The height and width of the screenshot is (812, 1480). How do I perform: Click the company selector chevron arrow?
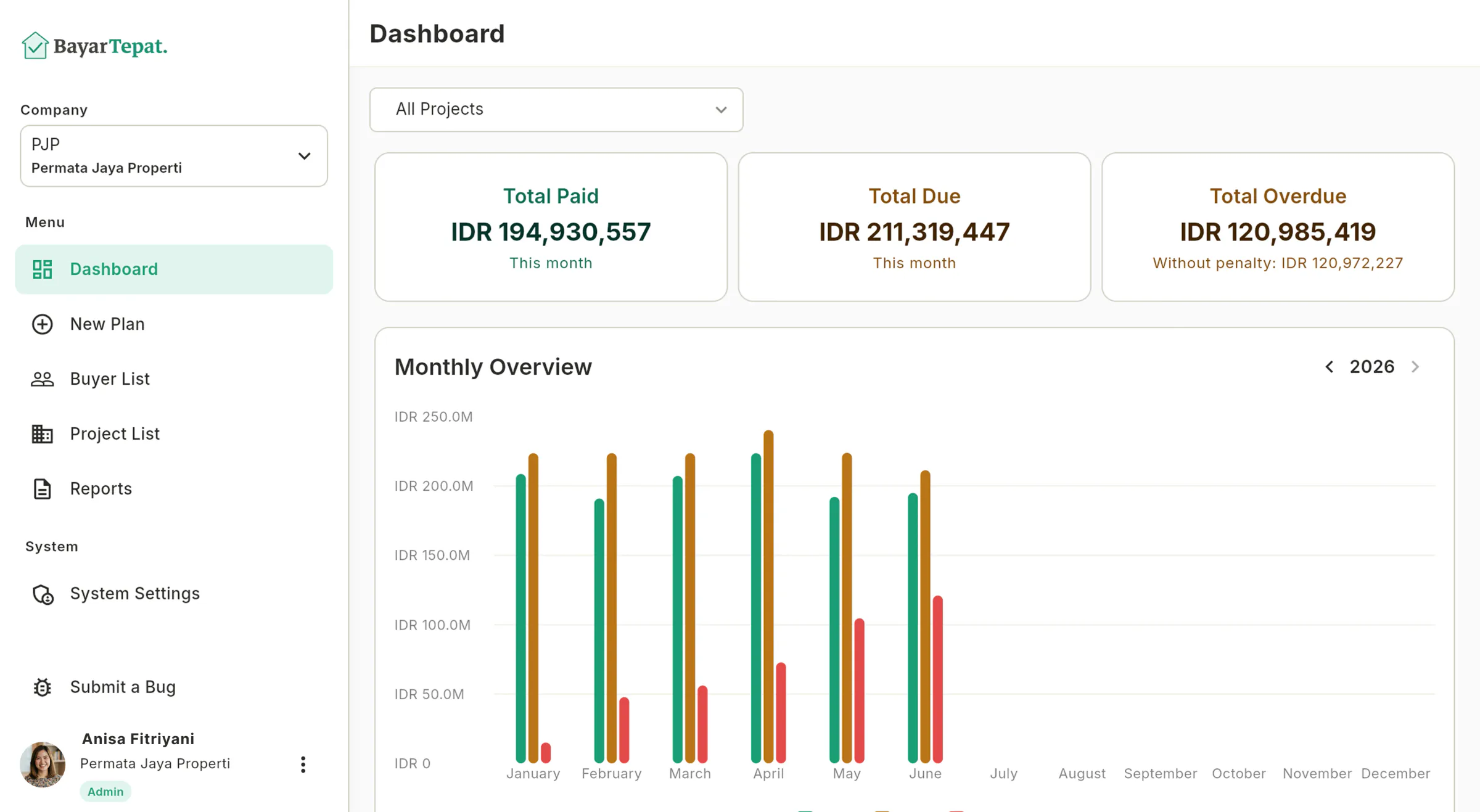[x=304, y=156]
